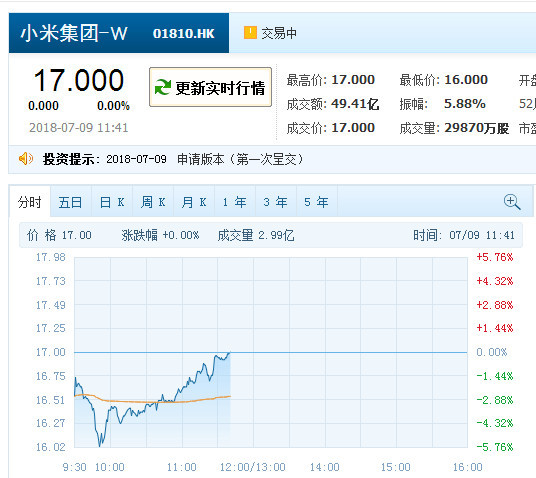Switch to the 5年 chart tab
The image size is (536, 478).
click(x=317, y=202)
